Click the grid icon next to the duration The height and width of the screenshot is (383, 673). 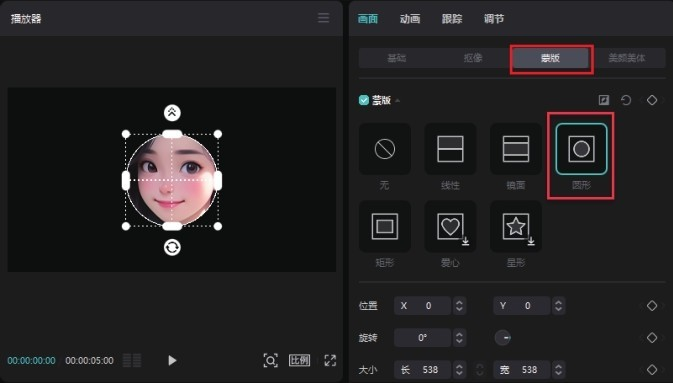pyautogui.click(x=132, y=360)
